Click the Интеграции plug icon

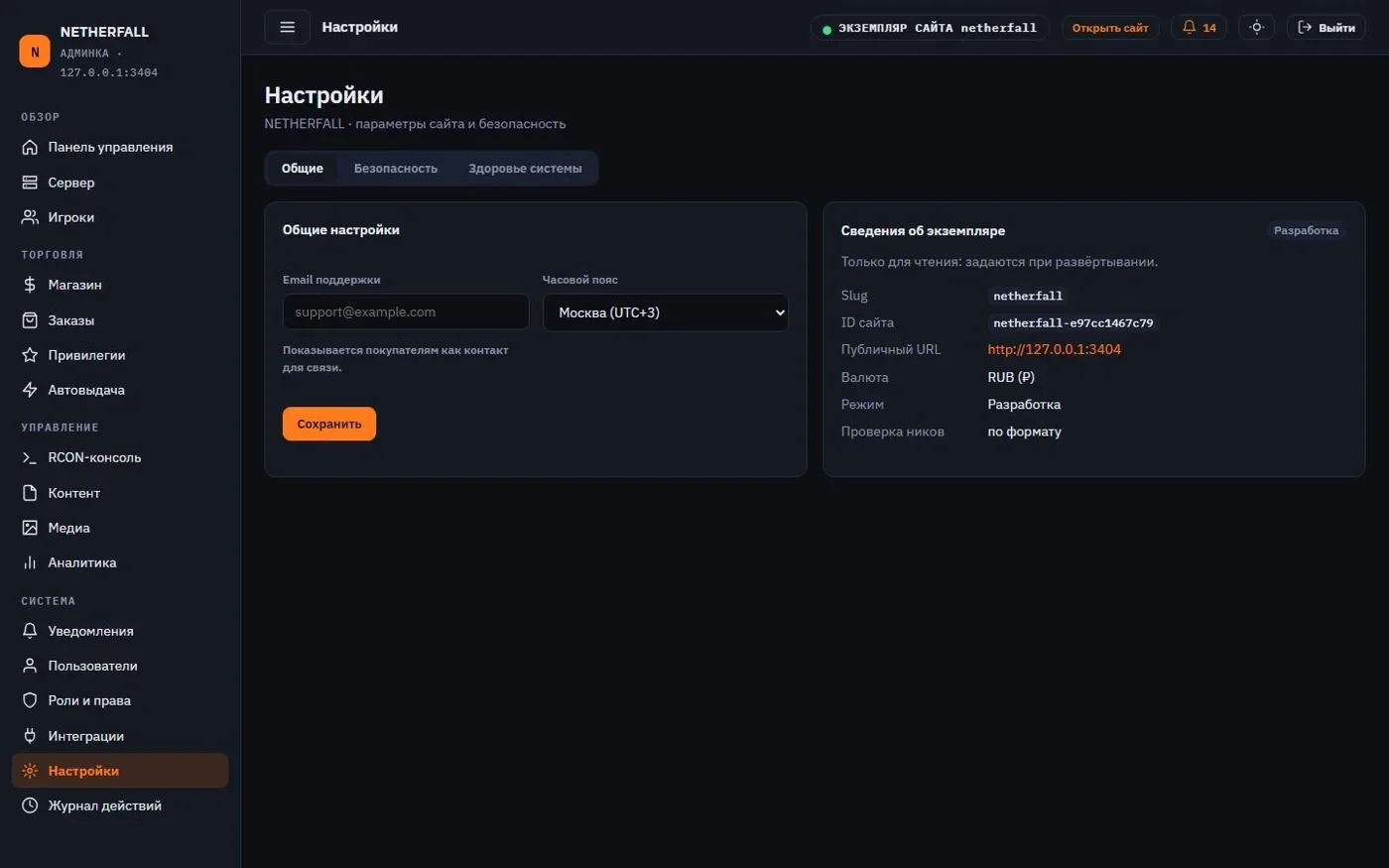pos(30,736)
